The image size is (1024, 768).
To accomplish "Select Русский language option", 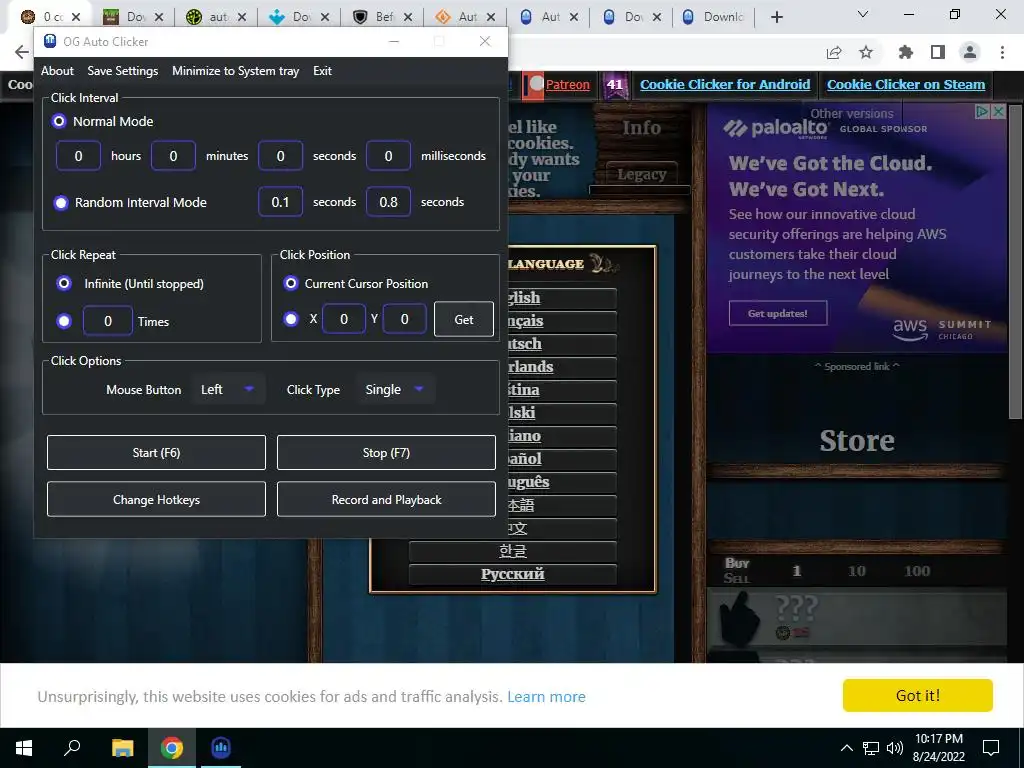I will click(513, 574).
